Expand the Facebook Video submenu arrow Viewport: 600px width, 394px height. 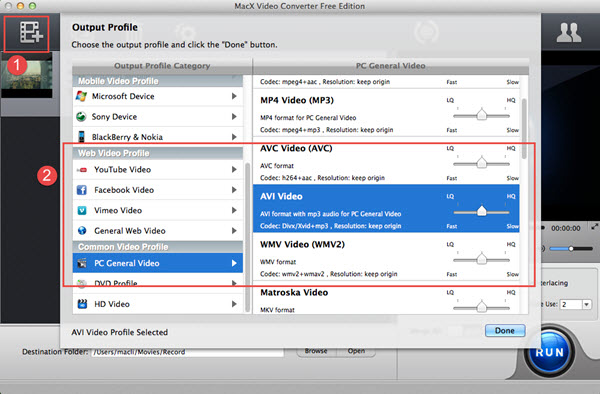(234, 190)
